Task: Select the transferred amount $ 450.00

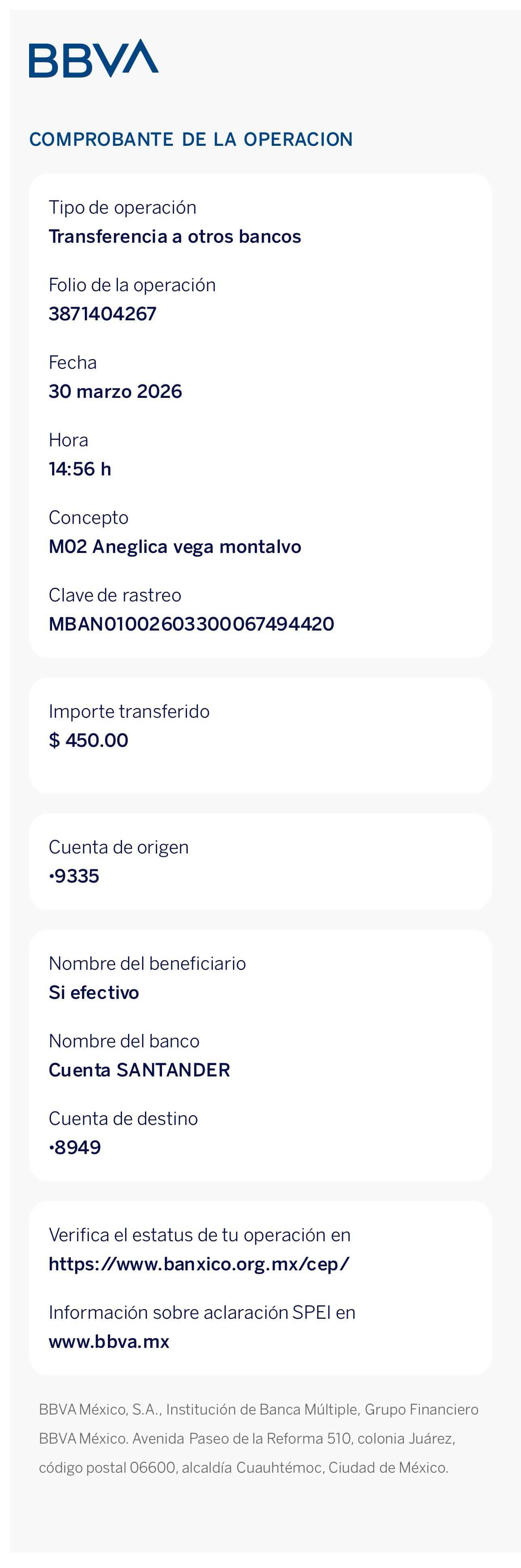Action: [88, 740]
